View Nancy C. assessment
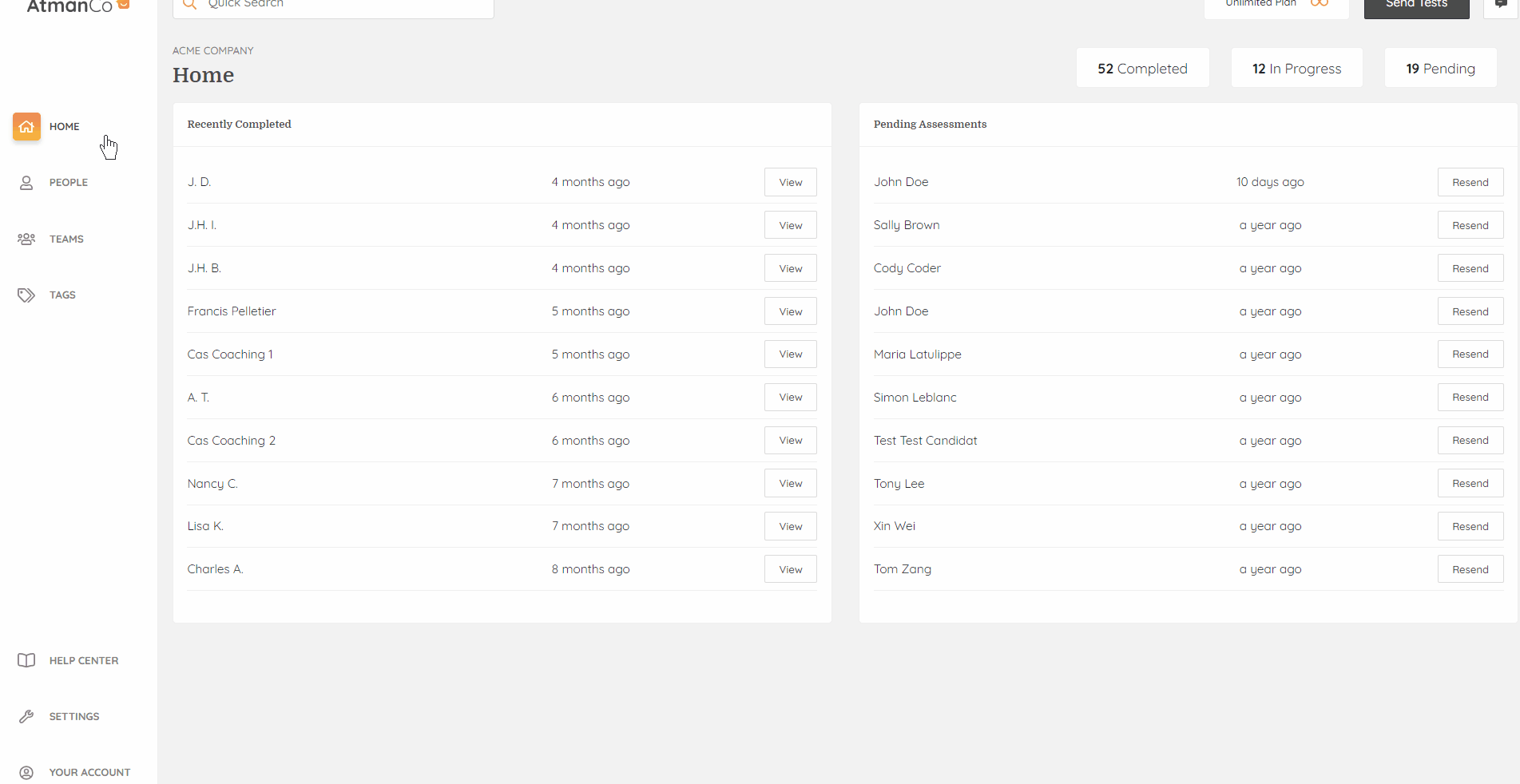 coord(791,484)
